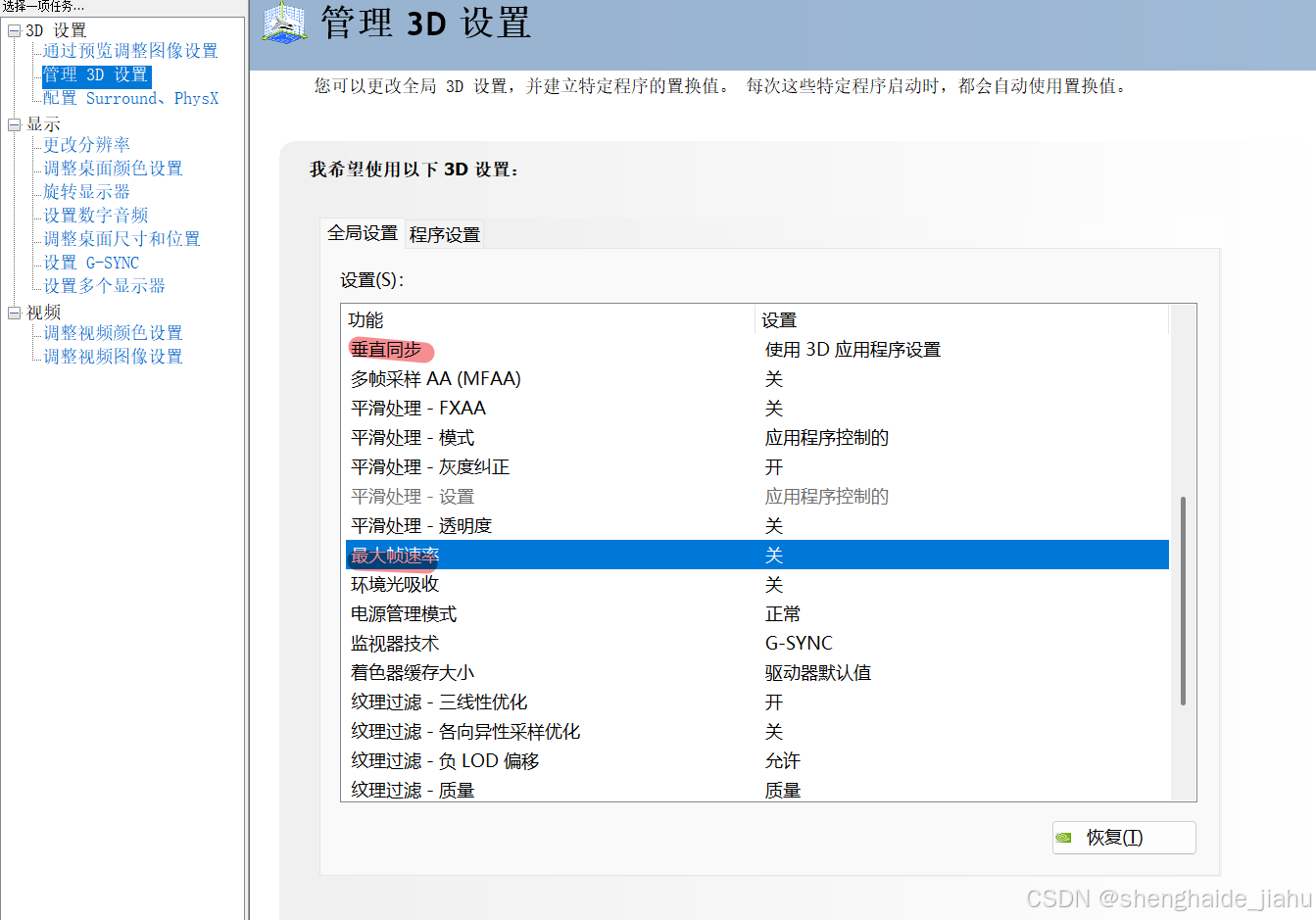Select the 监视器技术 row
Viewport: 1316px width, 920px height.
[756, 644]
